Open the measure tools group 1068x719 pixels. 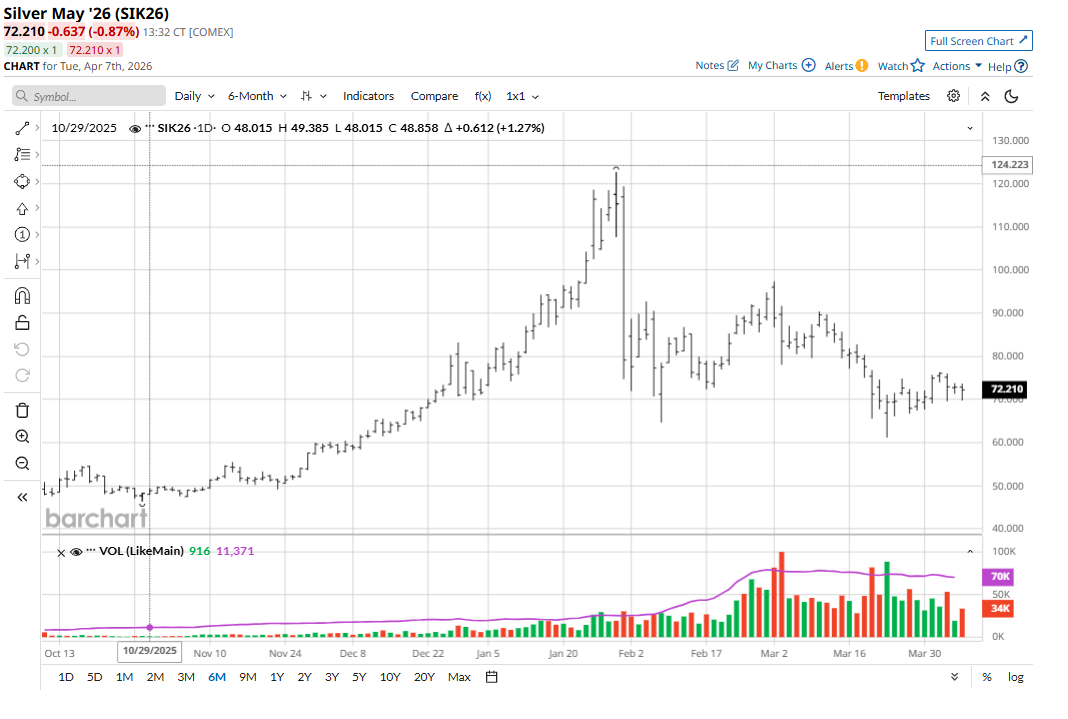coord(22,261)
